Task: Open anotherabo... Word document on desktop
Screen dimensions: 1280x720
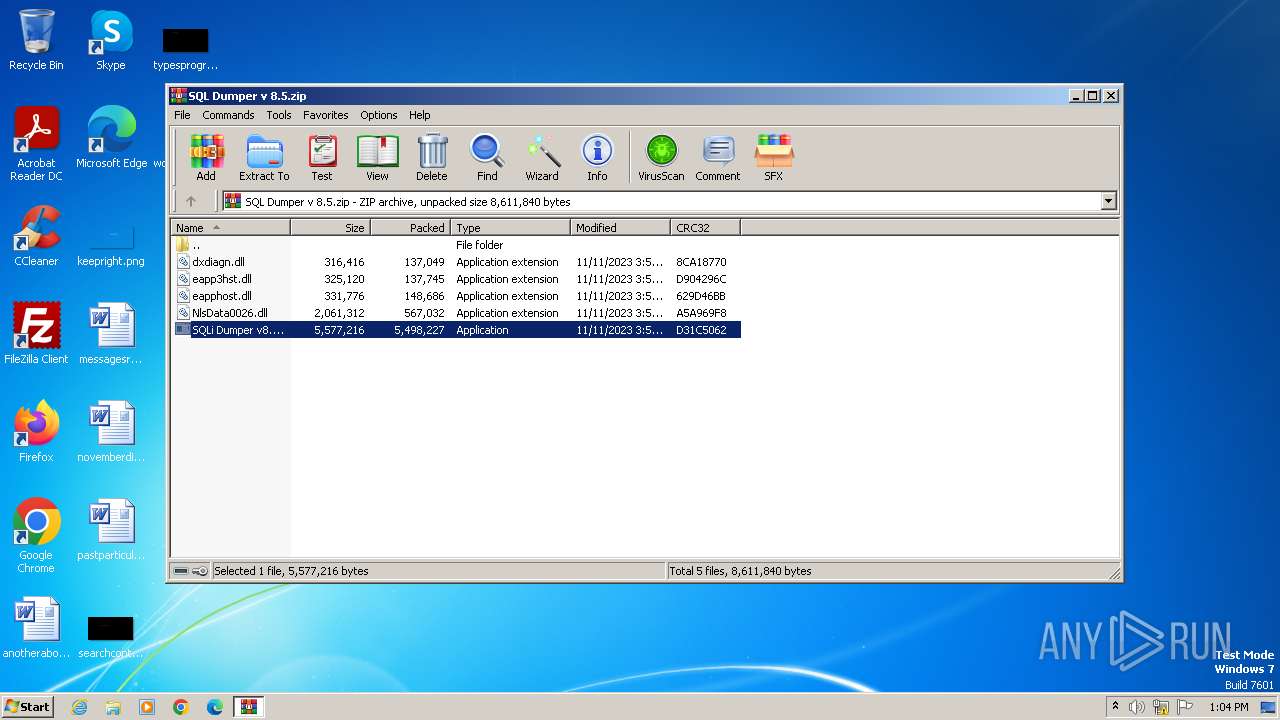Action: [36, 628]
